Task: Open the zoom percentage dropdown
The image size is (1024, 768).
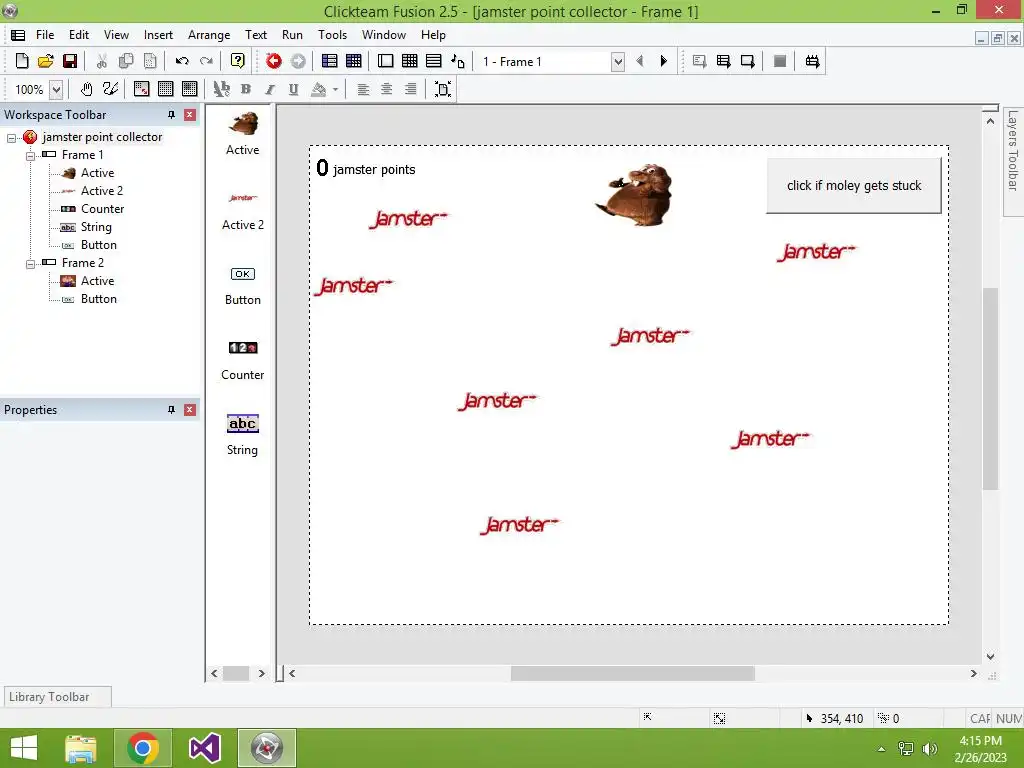Action: pos(56,89)
